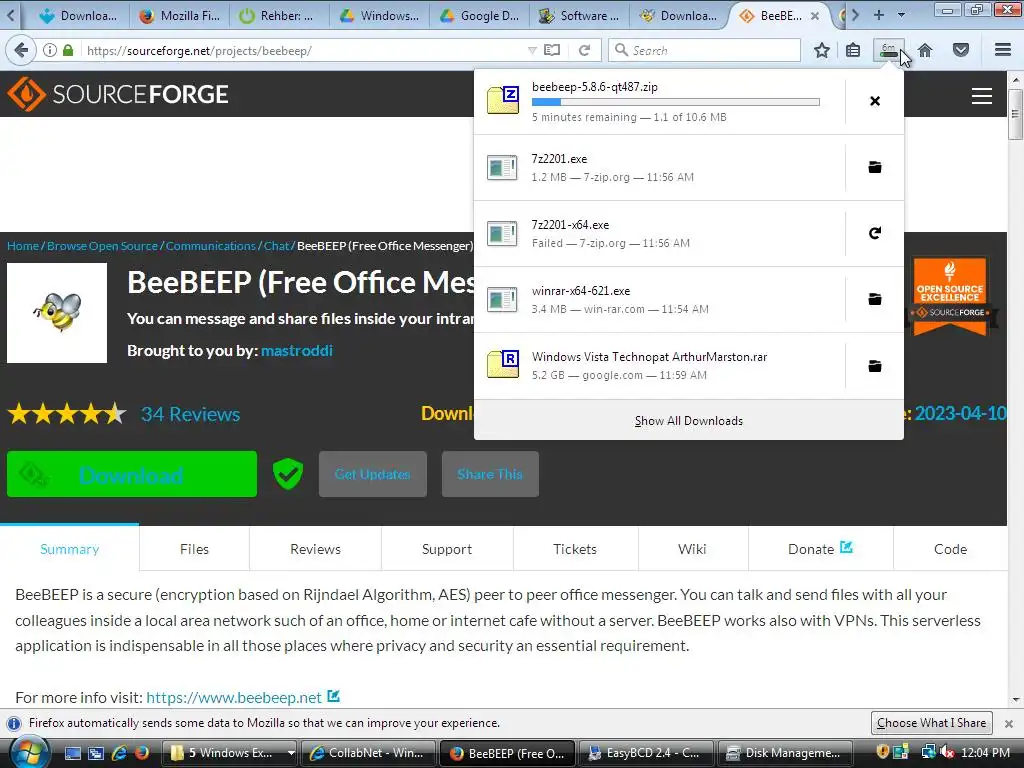Click the Home breadcrumb link
The height and width of the screenshot is (768, 1024).
pyautogui.click(x=23, y=246)
